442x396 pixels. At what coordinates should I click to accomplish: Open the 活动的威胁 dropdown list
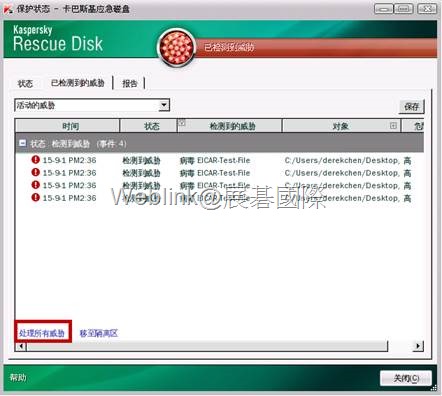(163, 105)
